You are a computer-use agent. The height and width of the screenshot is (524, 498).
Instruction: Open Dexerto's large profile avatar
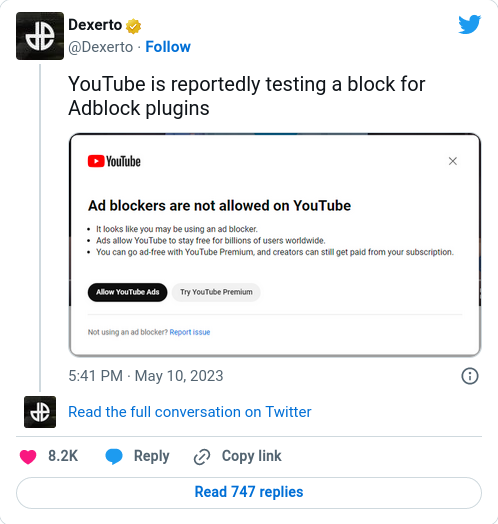point(40,36)
